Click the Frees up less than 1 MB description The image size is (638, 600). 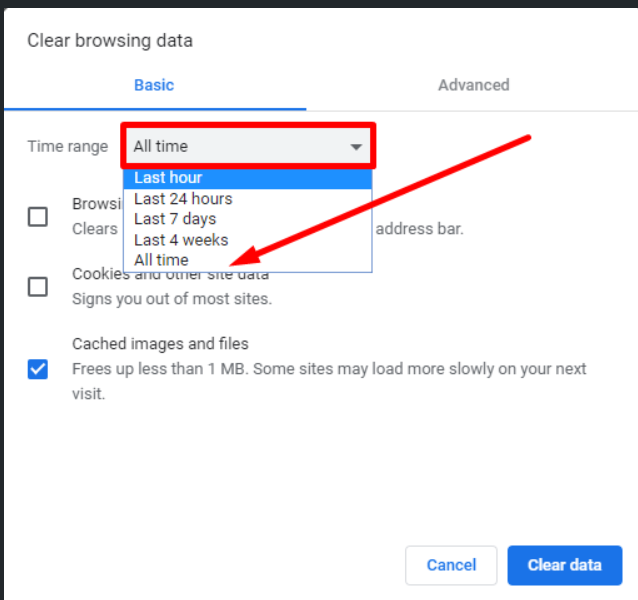tap(330, 369)
